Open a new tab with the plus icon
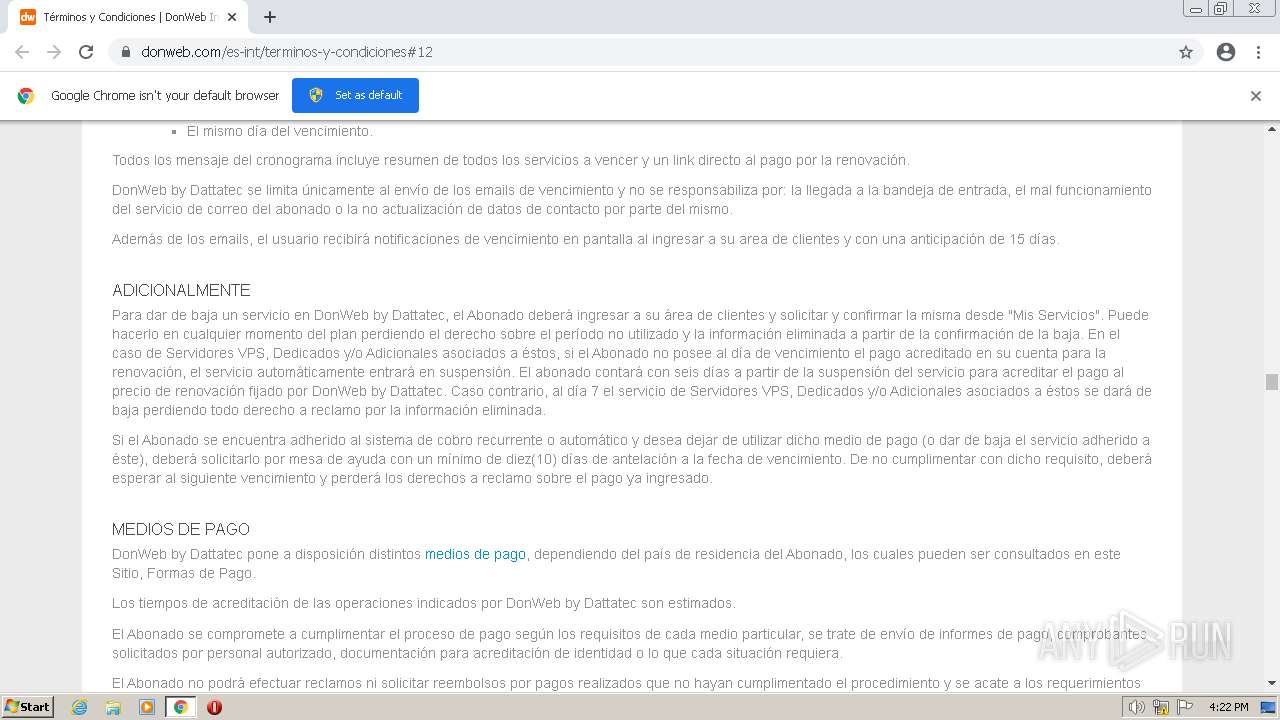 (270, 17)
